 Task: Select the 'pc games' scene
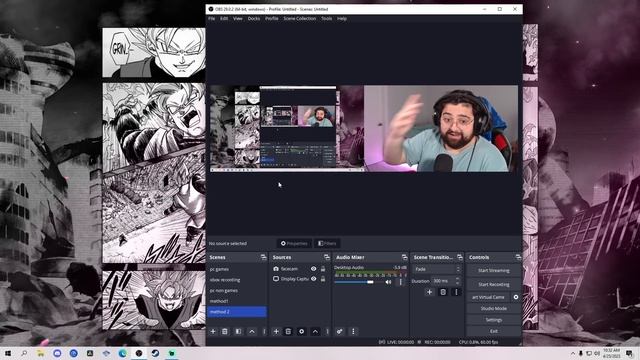pos(237,269)
